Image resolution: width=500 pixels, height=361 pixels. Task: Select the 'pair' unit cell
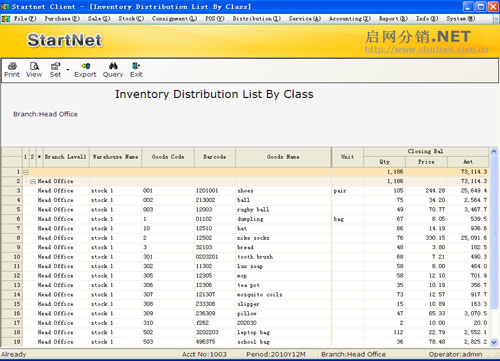(x=347, y=191)
